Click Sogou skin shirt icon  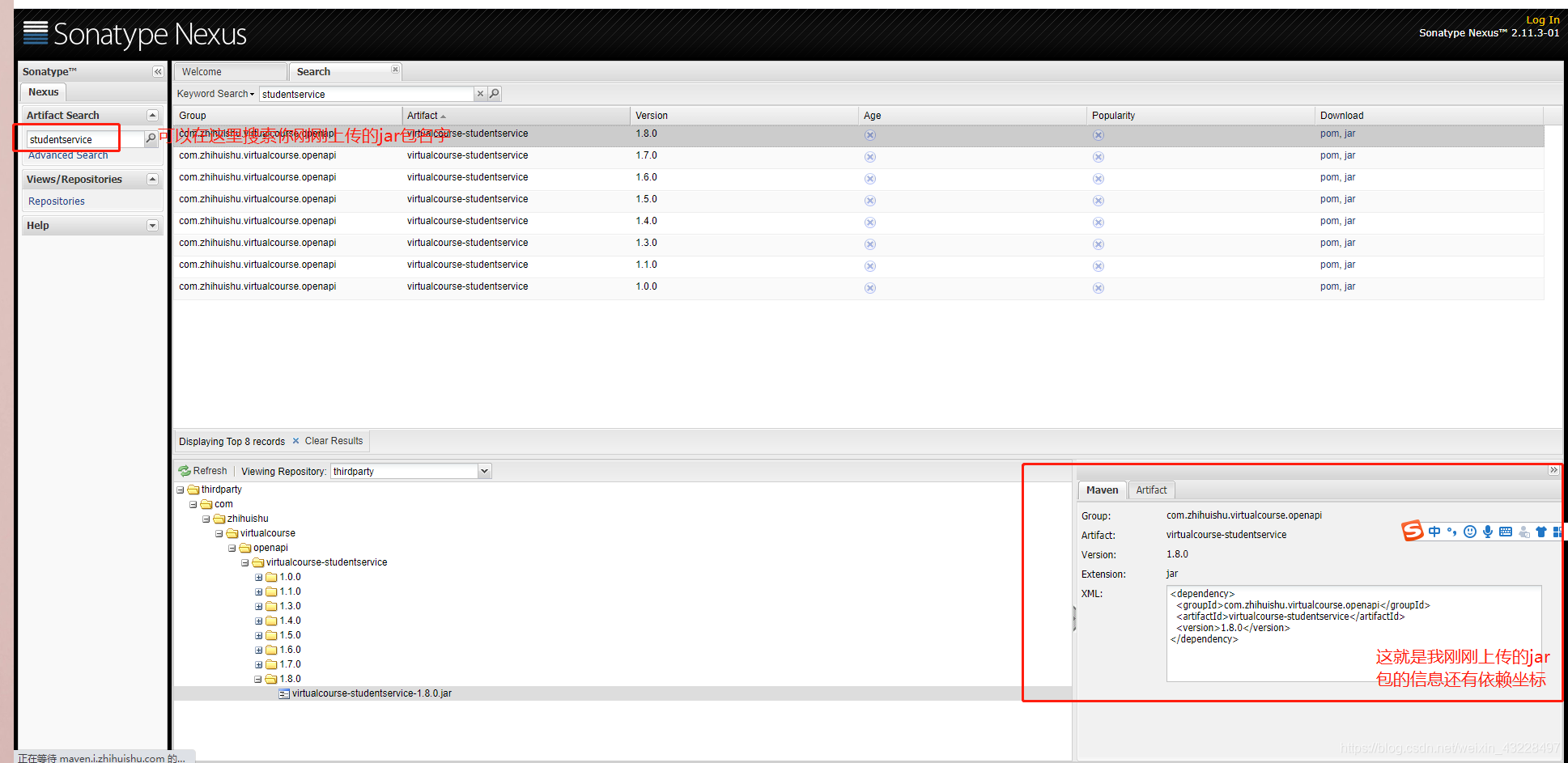[x=1541, y=532]
